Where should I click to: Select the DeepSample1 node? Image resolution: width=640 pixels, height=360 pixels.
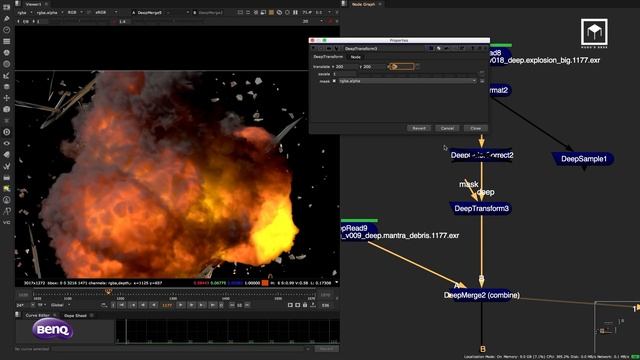584,159
